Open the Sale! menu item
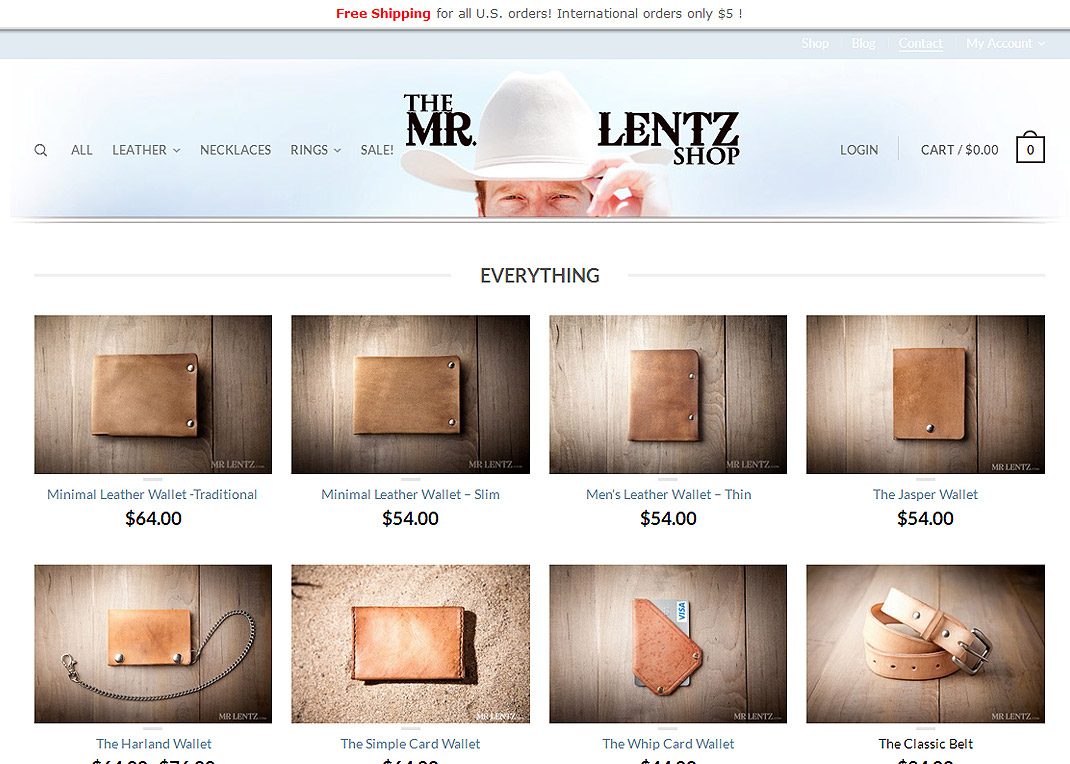This screenshot has height=764, width=1070. (377, 150)
